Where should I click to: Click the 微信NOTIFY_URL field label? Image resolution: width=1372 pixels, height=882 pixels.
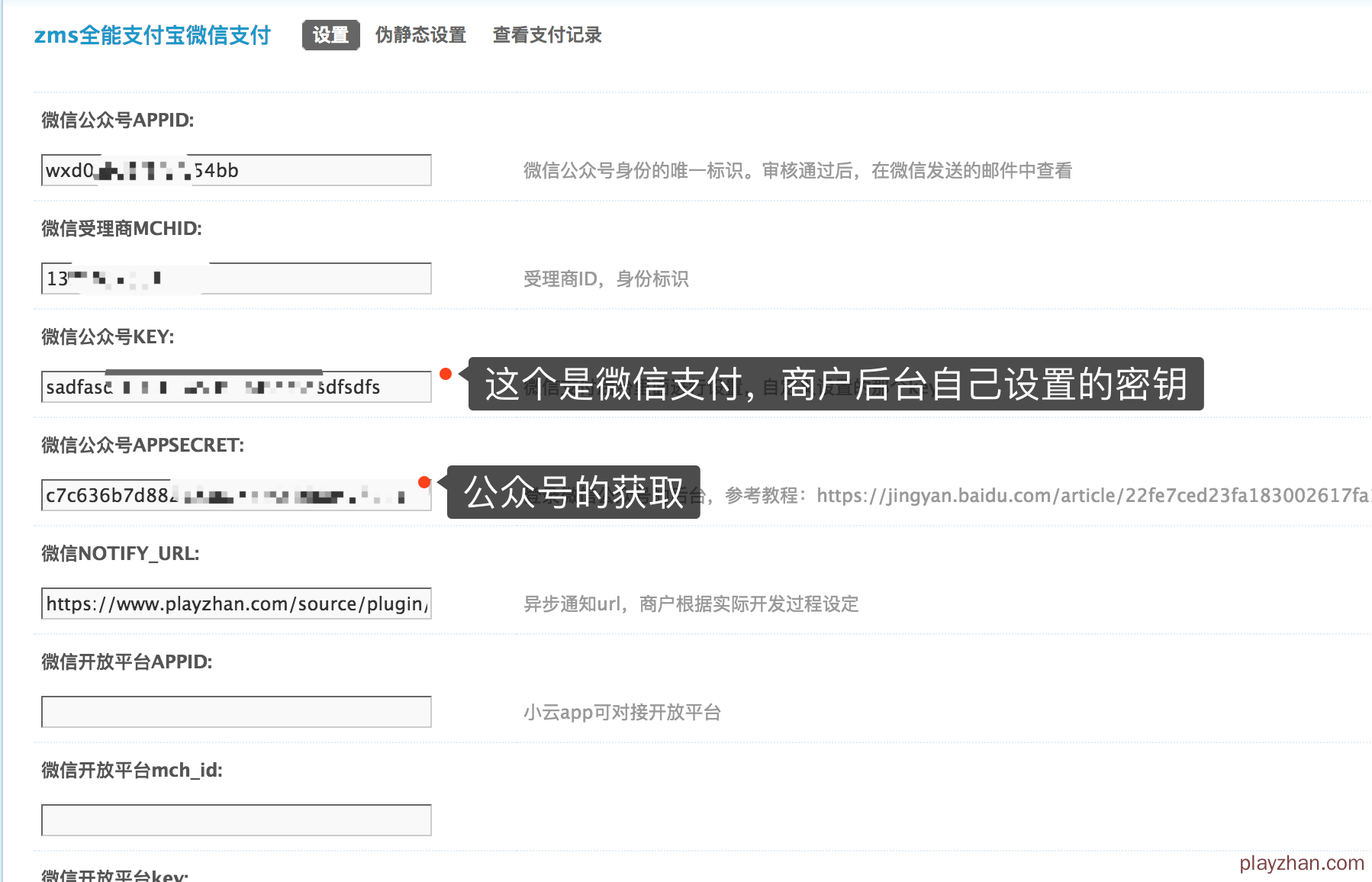[121, 553]
